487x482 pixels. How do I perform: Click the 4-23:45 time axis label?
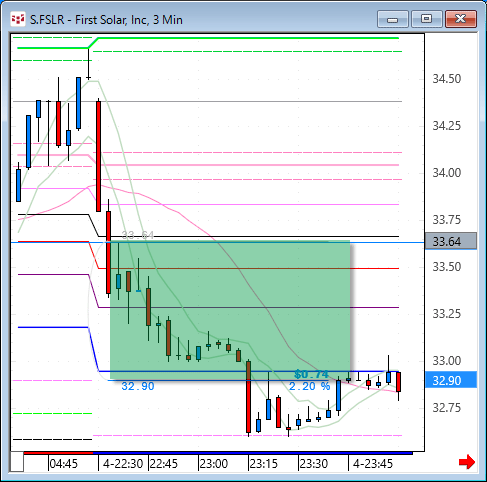(373, 464)
